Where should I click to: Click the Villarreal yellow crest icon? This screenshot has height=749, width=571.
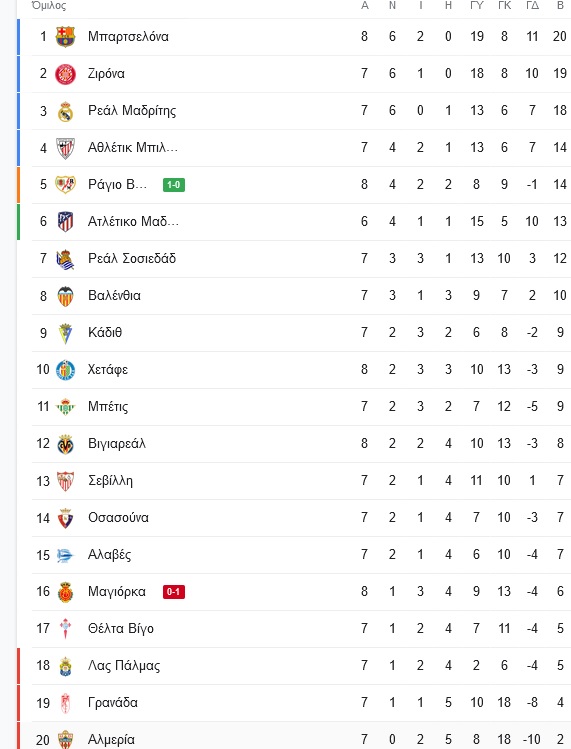click(65, 444)
